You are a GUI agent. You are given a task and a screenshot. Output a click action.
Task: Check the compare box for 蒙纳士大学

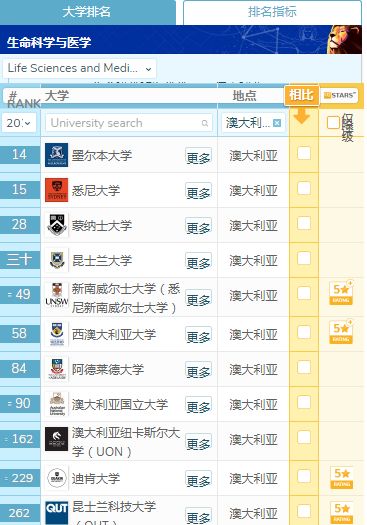coord(304,223)
